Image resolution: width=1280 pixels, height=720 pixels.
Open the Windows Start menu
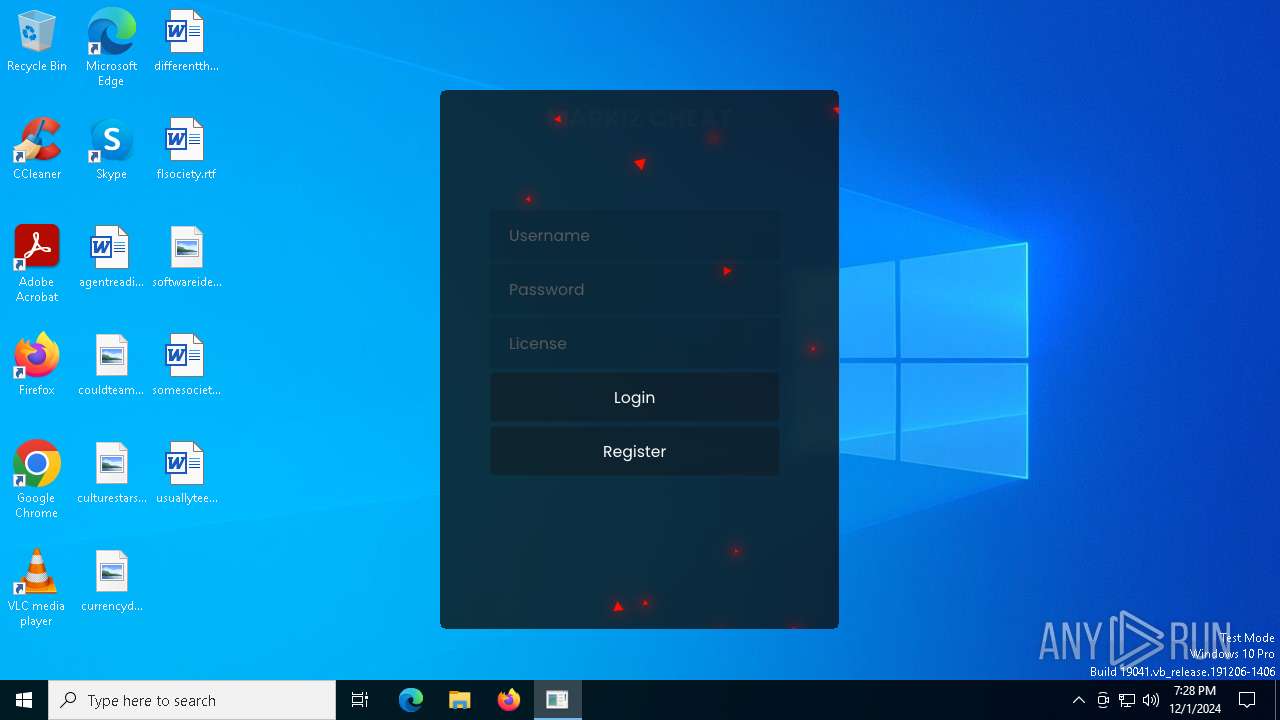(24, 700)
